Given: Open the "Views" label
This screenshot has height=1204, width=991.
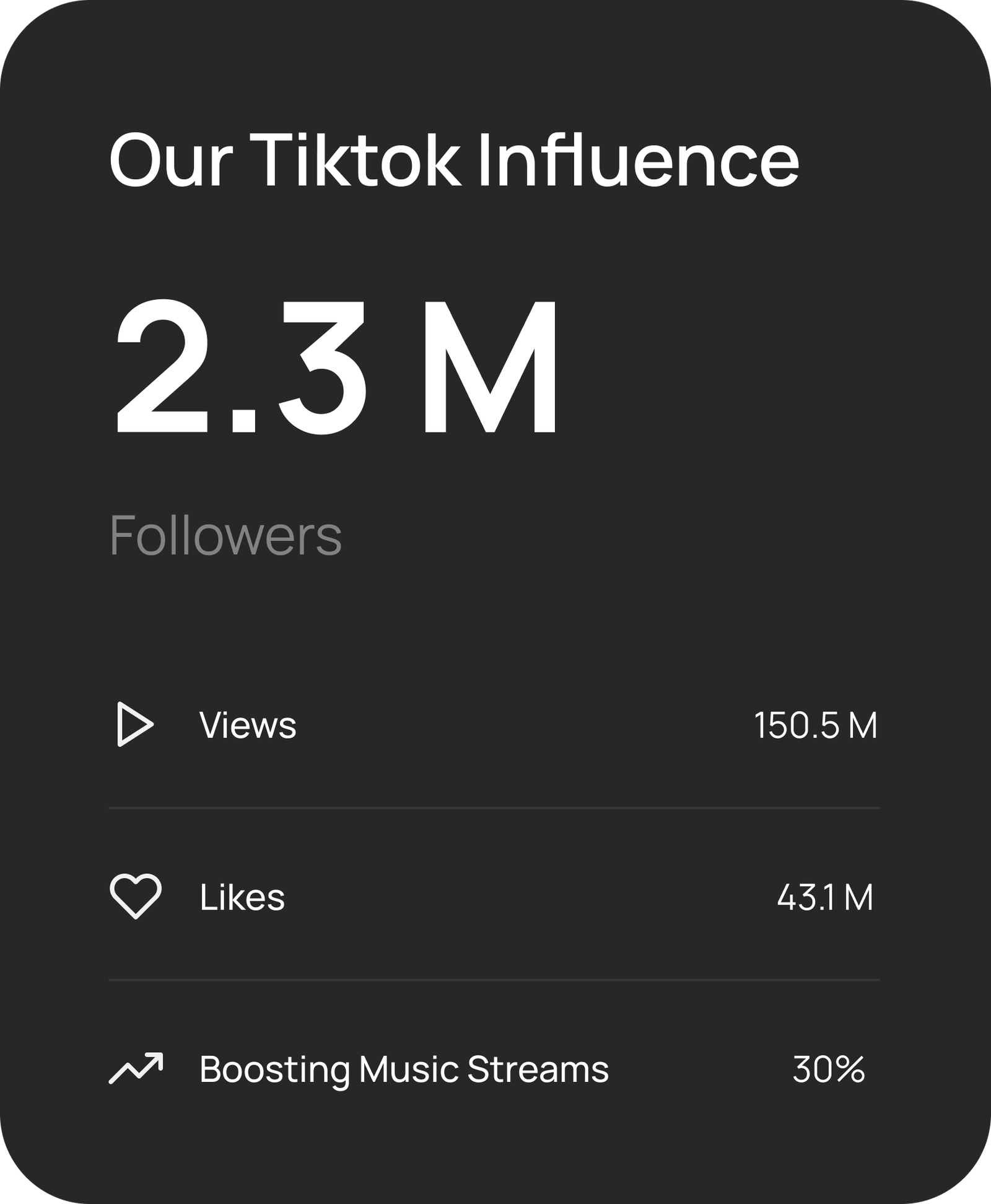Looking at the screenshot, I should coord(248,724).
